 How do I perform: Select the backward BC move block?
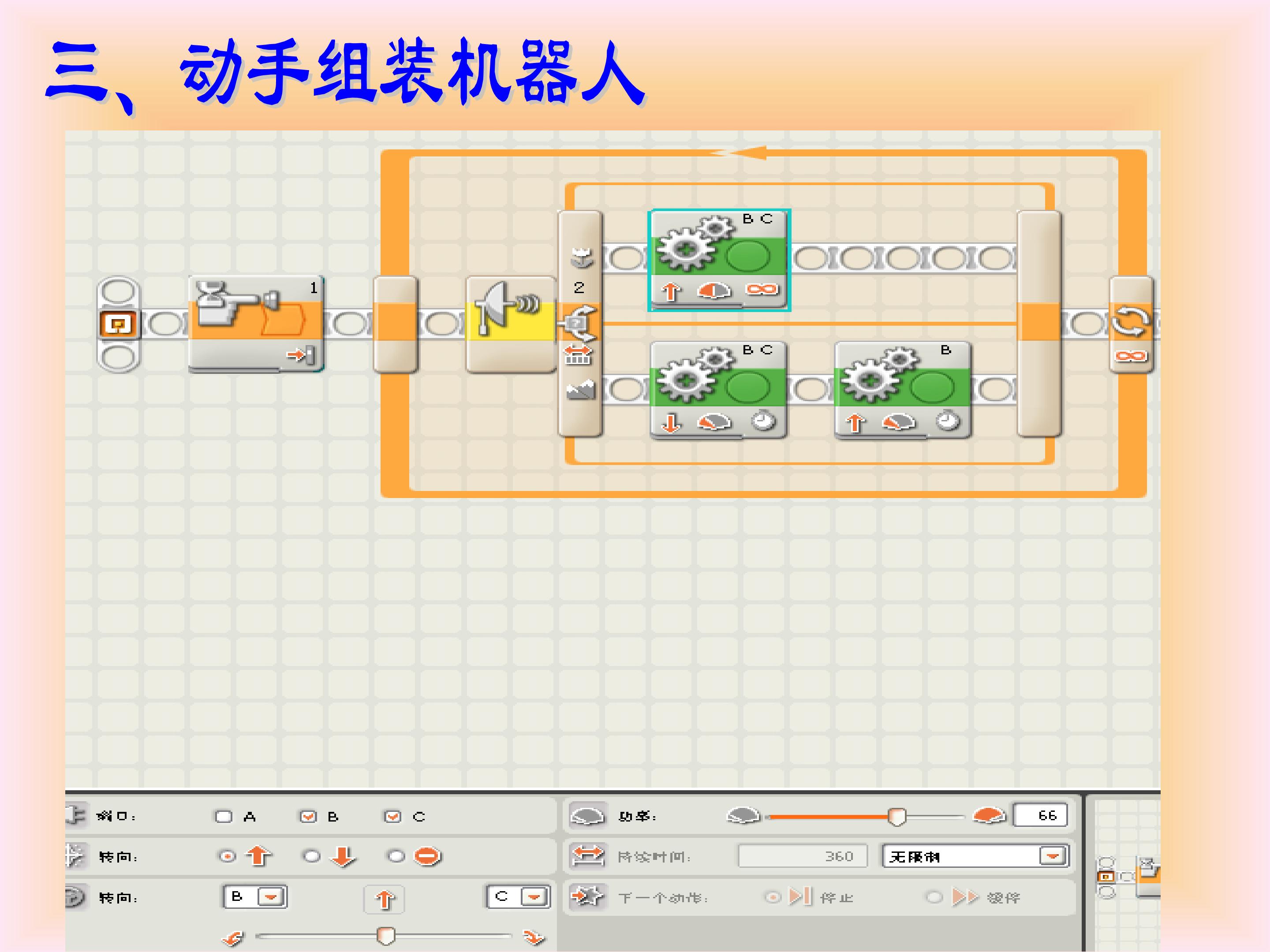pos(718,390)
